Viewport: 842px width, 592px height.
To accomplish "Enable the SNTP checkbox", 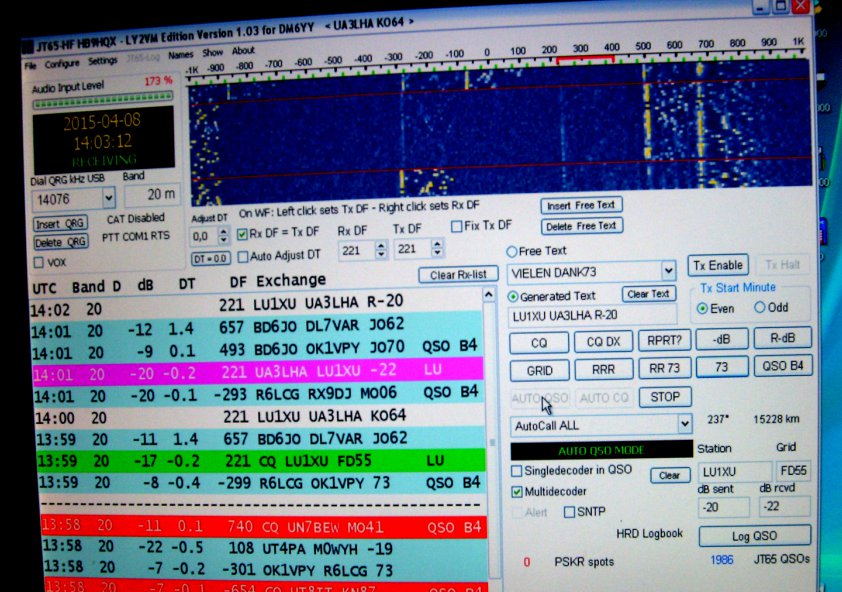I will (569, 512).
